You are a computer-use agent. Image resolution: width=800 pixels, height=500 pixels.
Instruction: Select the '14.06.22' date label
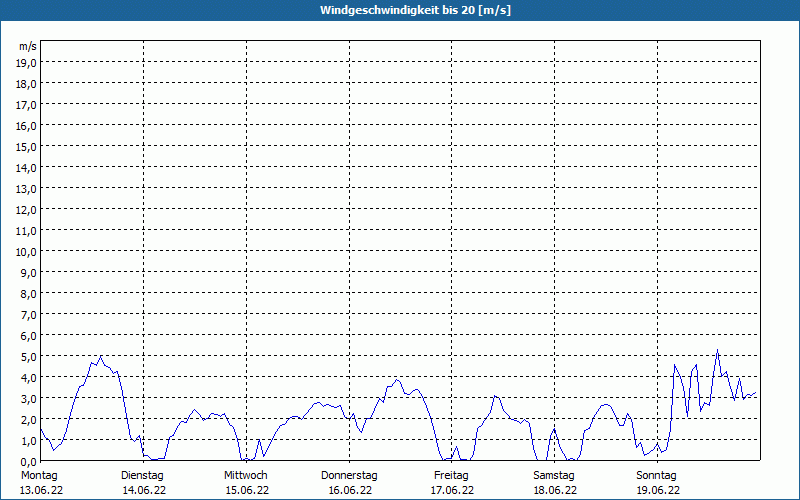pos(144,490)
